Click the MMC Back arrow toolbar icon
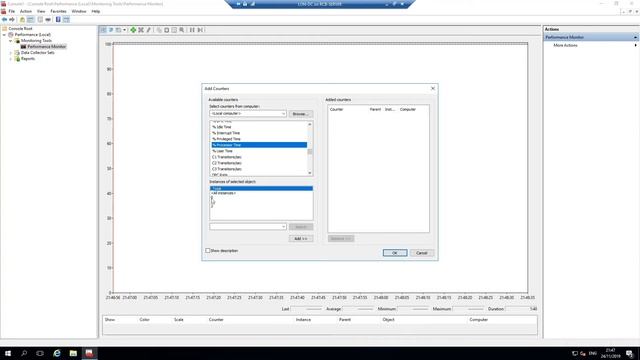This screenshot has height=360, width=640. [x=4, y=20]
